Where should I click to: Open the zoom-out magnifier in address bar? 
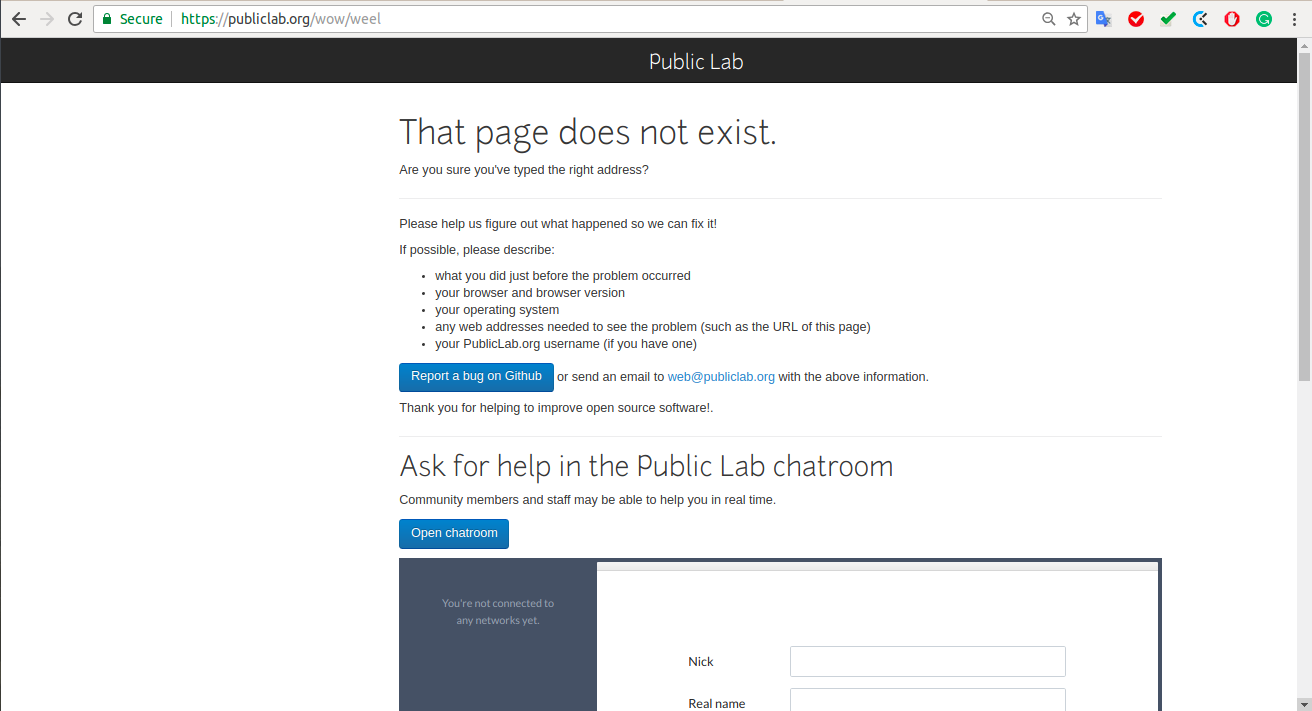coord(1049,19)
